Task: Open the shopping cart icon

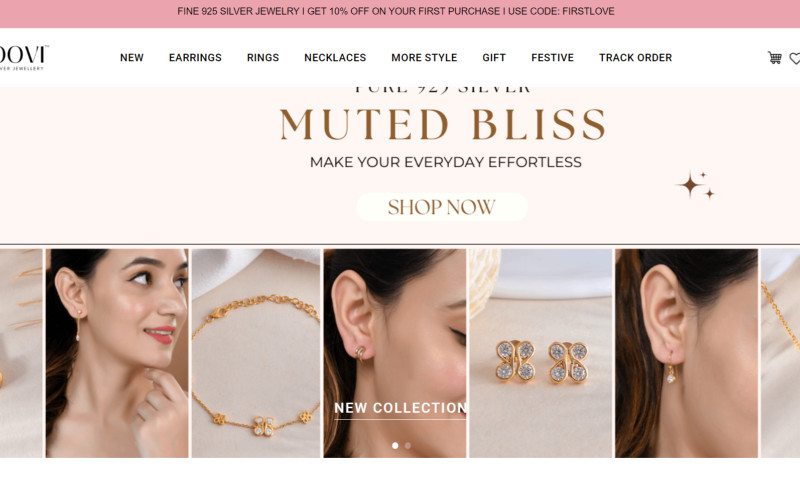Action: point(774,58)
